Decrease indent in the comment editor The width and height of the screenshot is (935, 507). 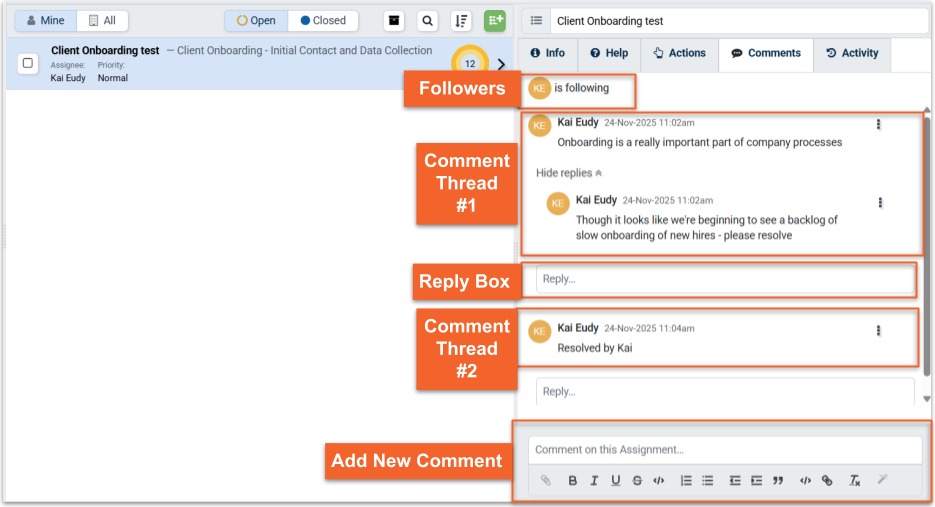click(x=735, y=480)
